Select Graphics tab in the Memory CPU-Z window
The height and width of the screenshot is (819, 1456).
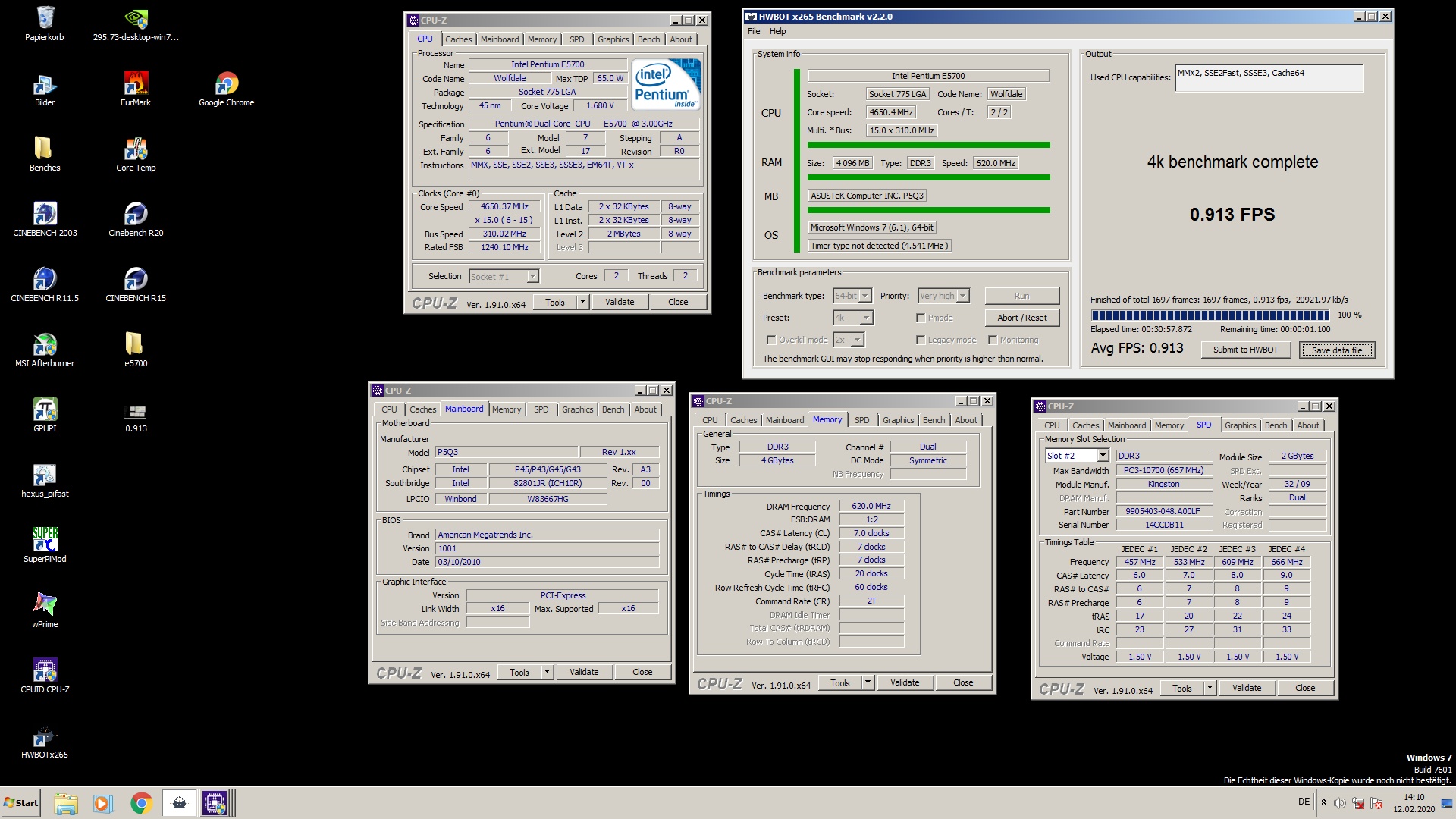[898, 420]
